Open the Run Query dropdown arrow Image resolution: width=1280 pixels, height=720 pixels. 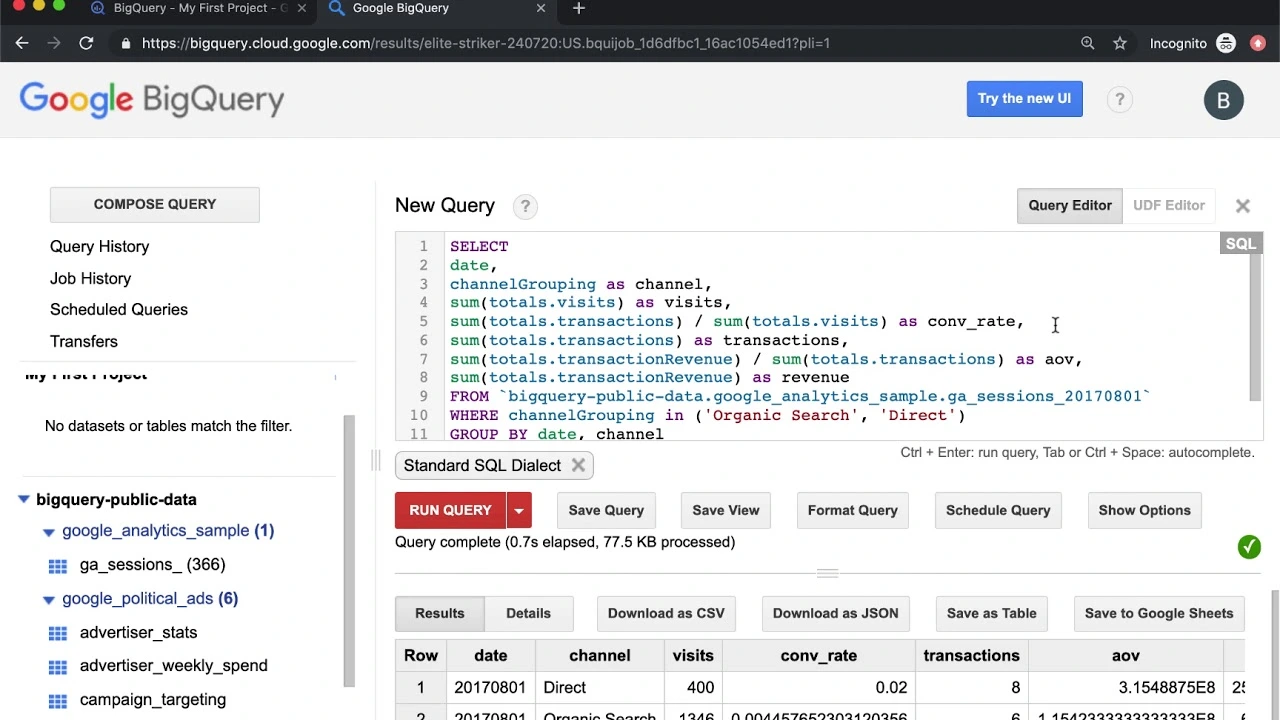click(x=519, y=510)
